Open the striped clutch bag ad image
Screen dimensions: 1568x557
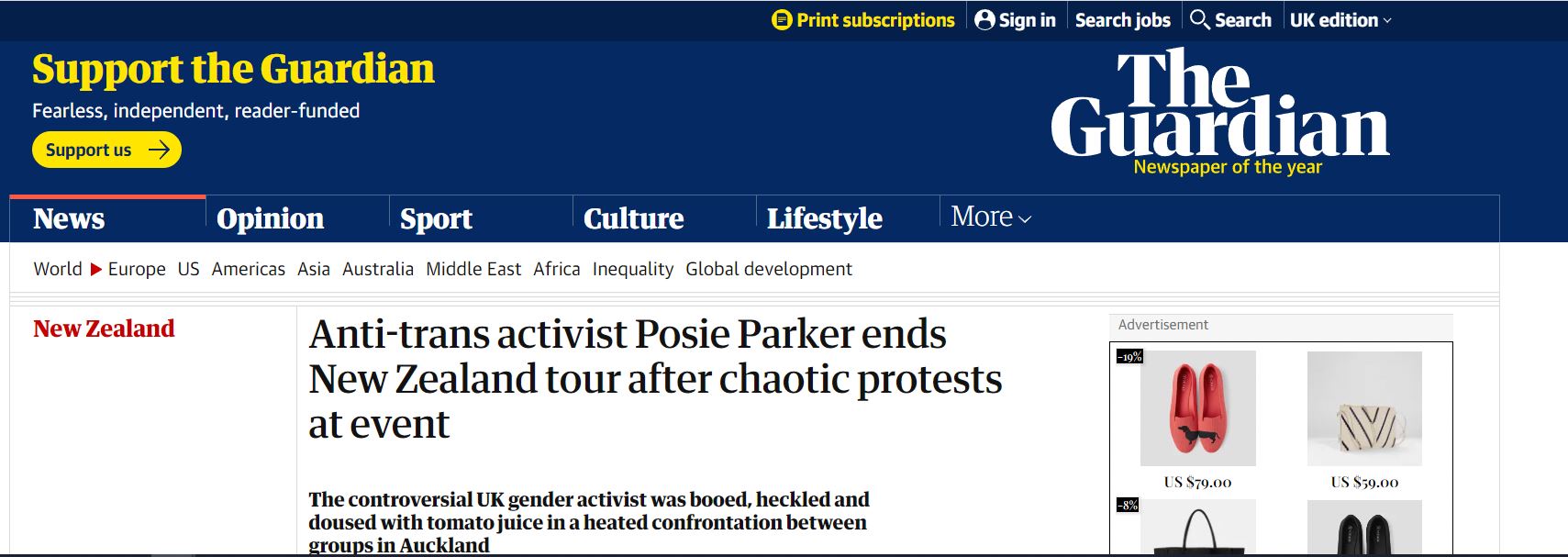[1364, 408]
